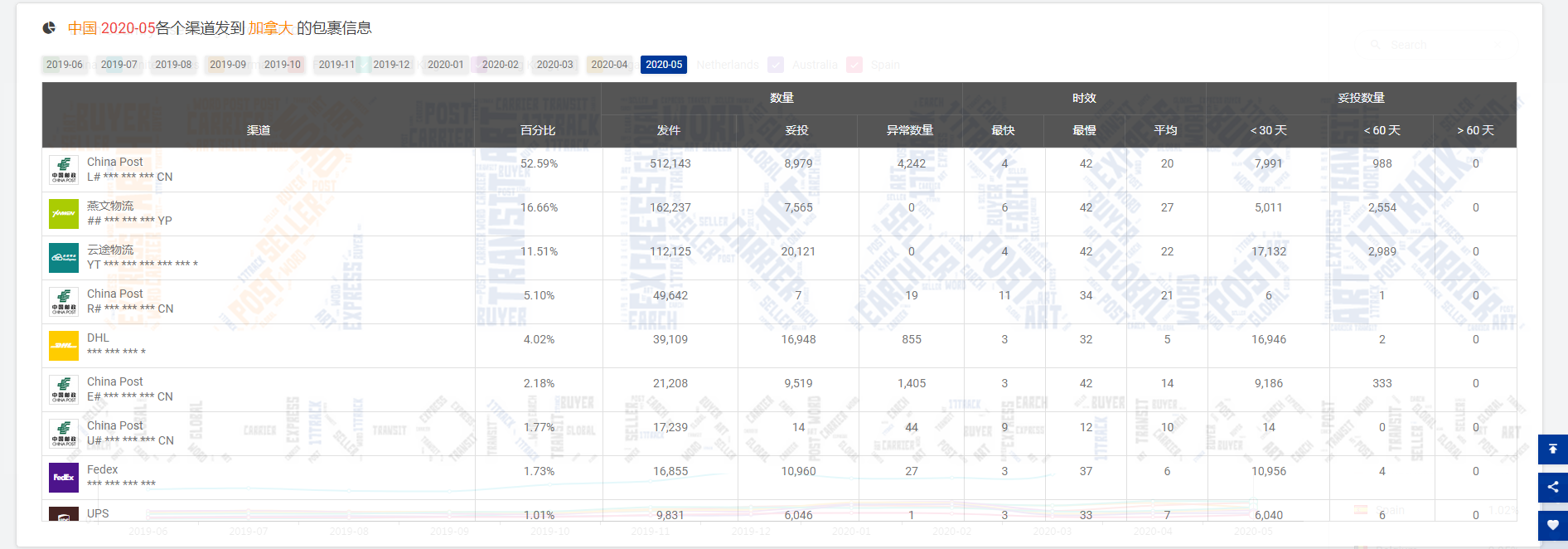Screen dimensions: 1568x549
Task: Click the 17,239 sent count cell
Action: click(x=670, y=427)
